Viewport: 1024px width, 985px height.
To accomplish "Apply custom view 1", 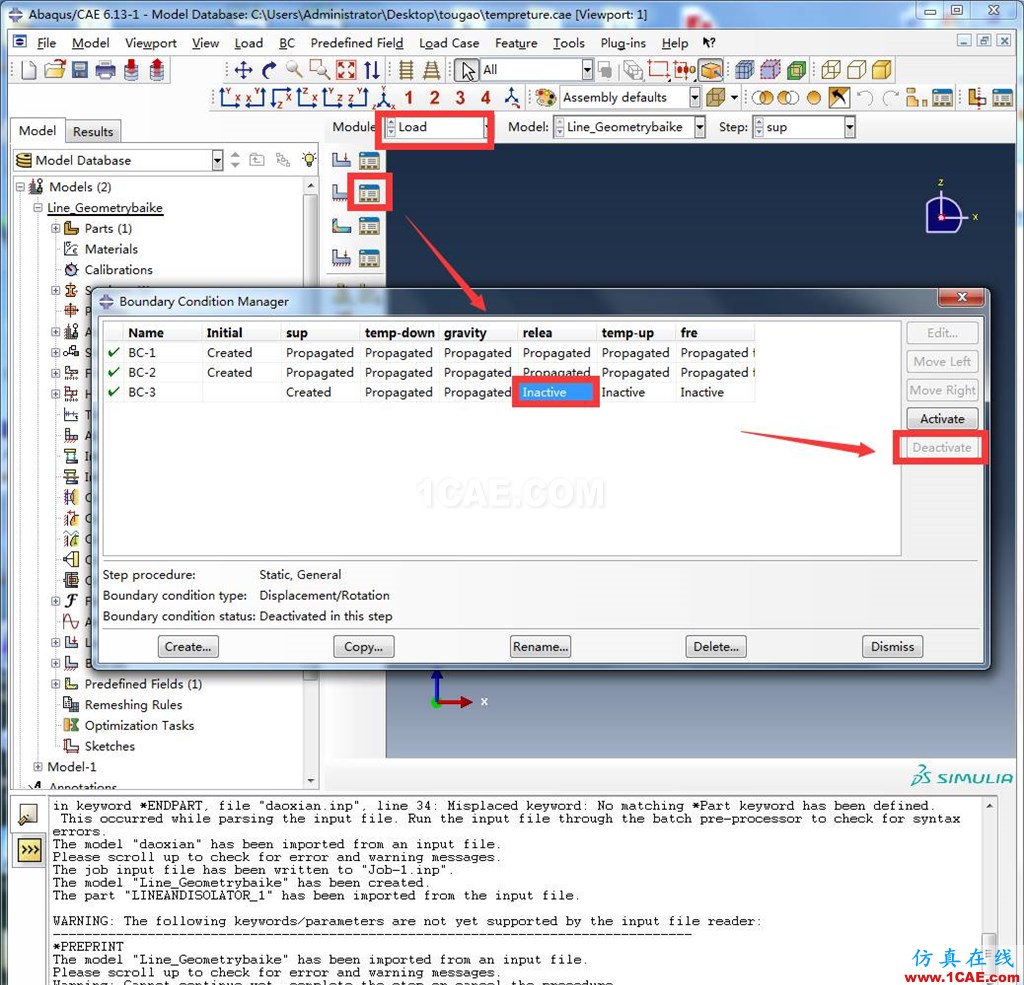I will point(409,98).
